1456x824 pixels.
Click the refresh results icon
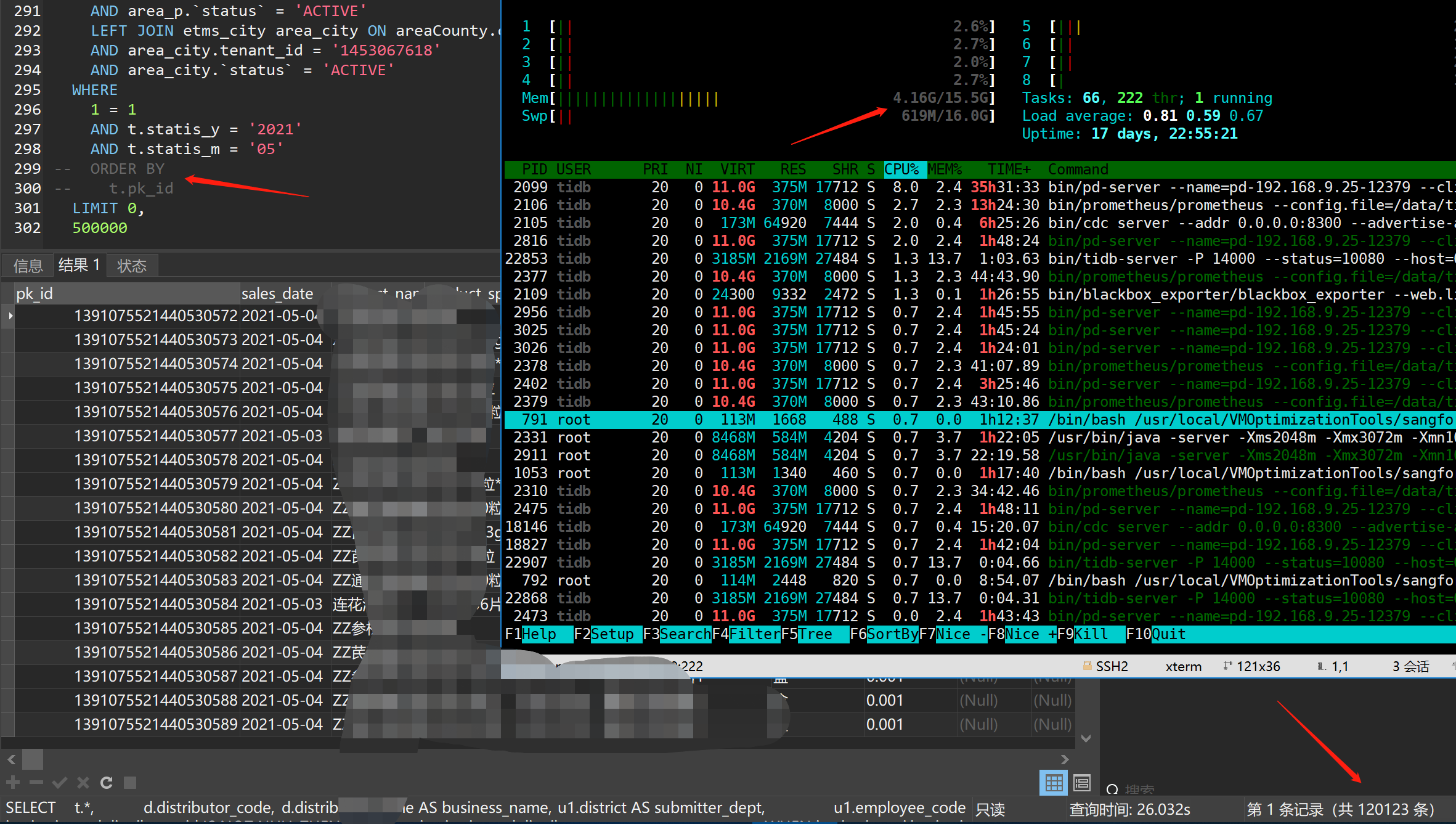107,782
